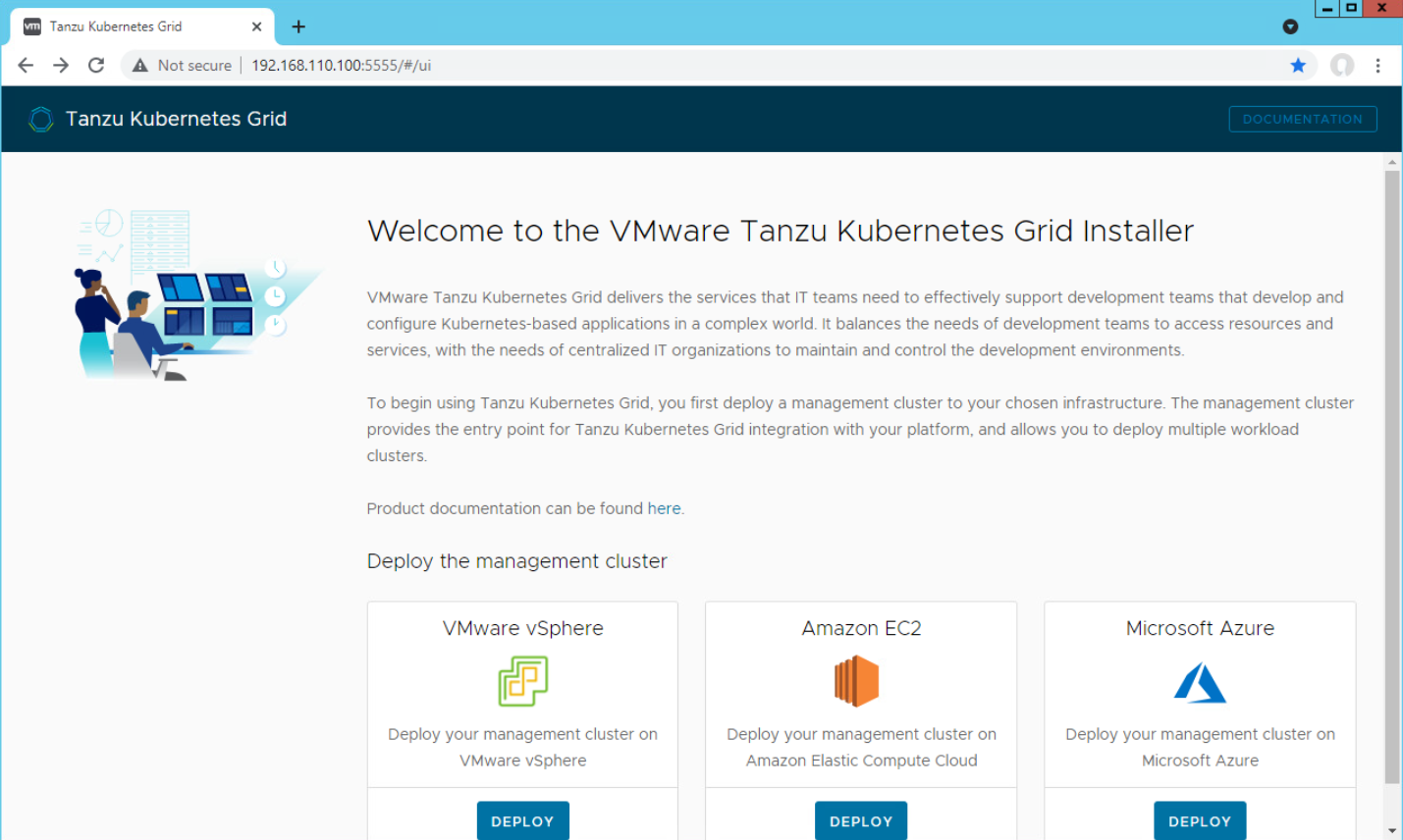Open the Documentation button in header
The height and width of the screenshot is (840, 1403).
1302,119
